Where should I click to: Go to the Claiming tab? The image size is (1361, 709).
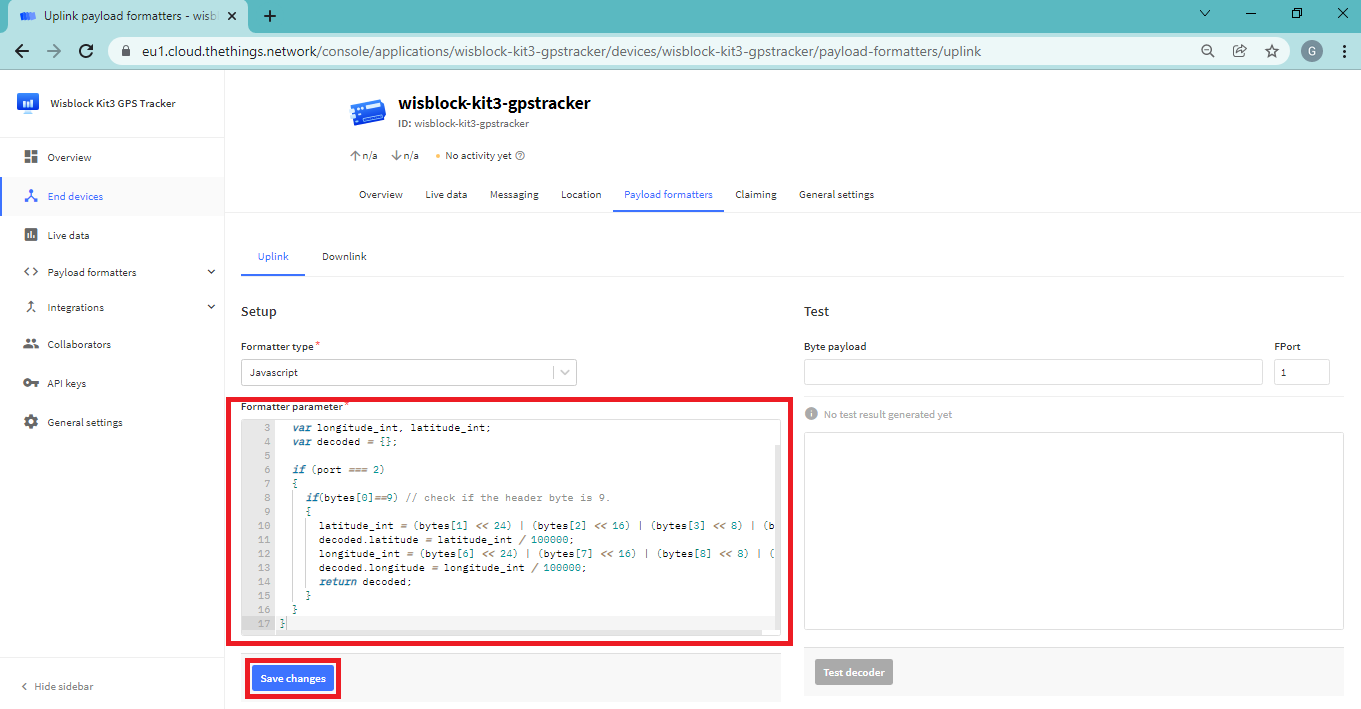click(755, 195)
